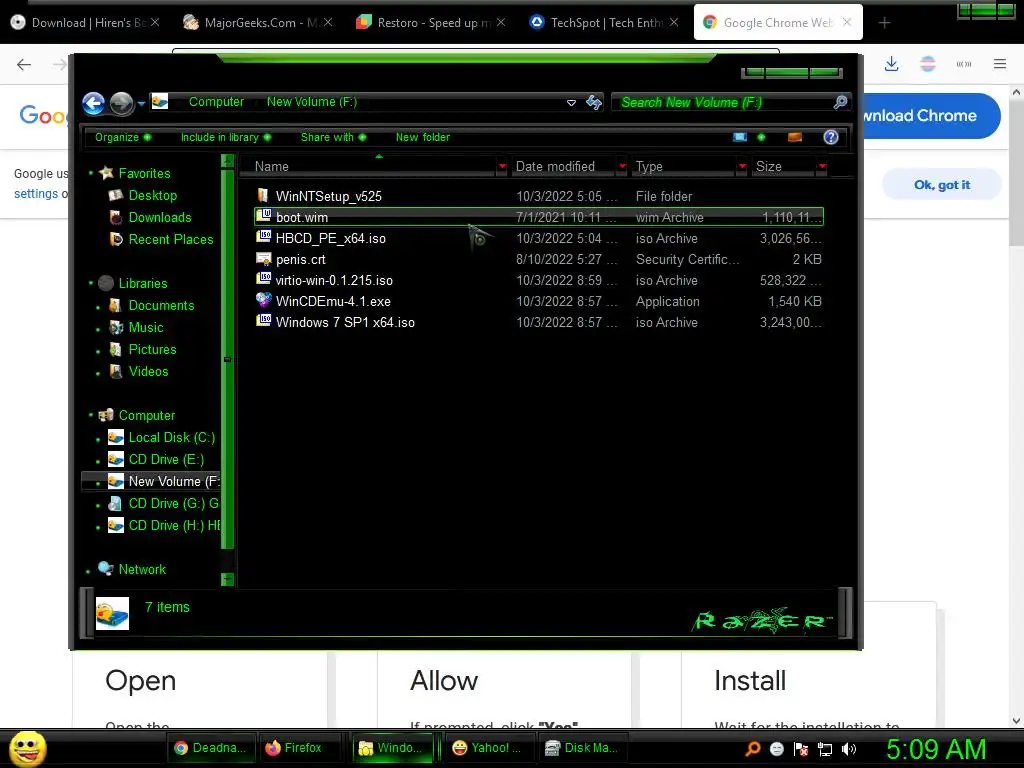Image resolution: width=1024 pixels, height=768 pixels.
Task: Open the Include in library menu
Action: [x=225, y=137]
